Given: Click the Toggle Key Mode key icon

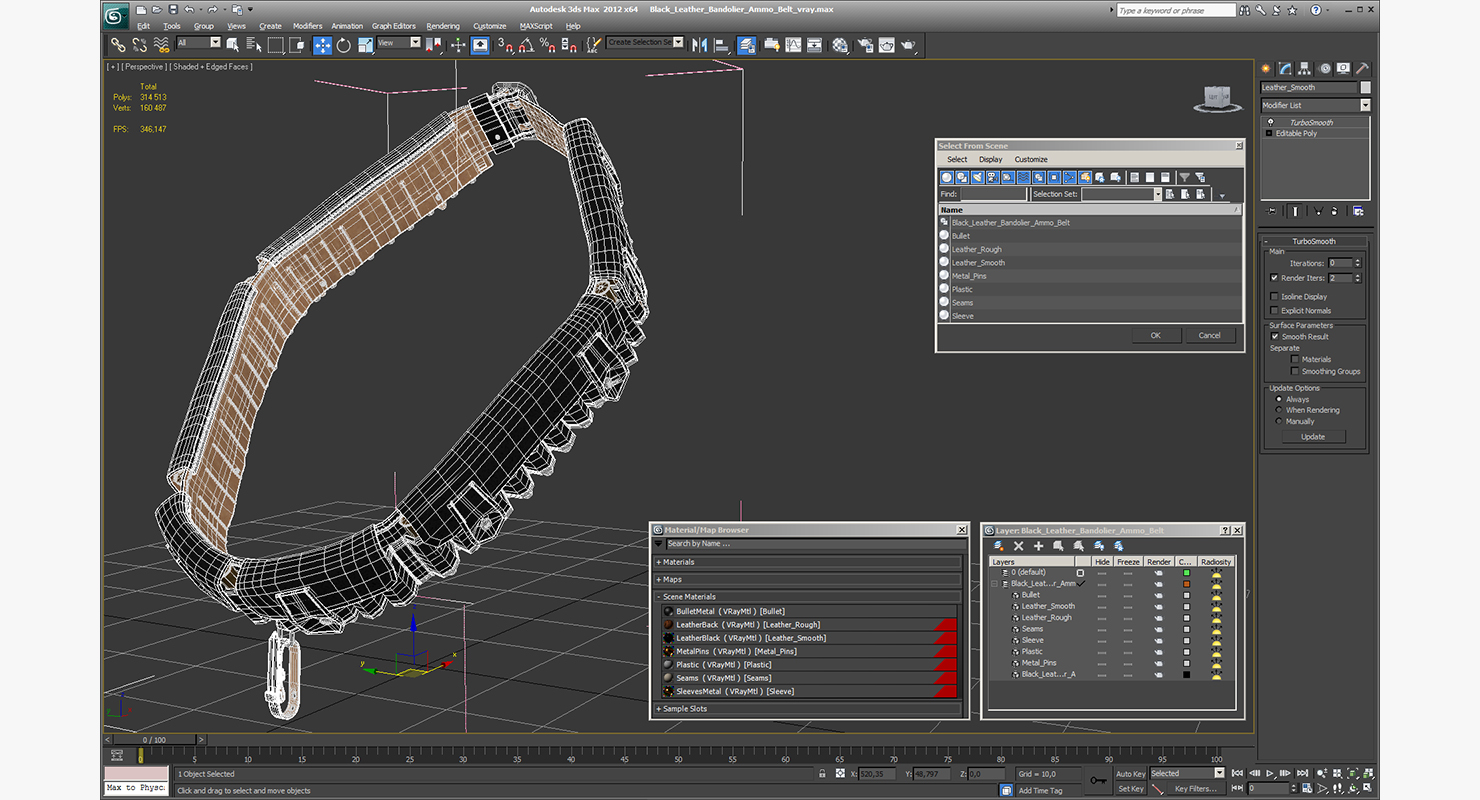Looking at the screenshot, I should click(1098, 780).
